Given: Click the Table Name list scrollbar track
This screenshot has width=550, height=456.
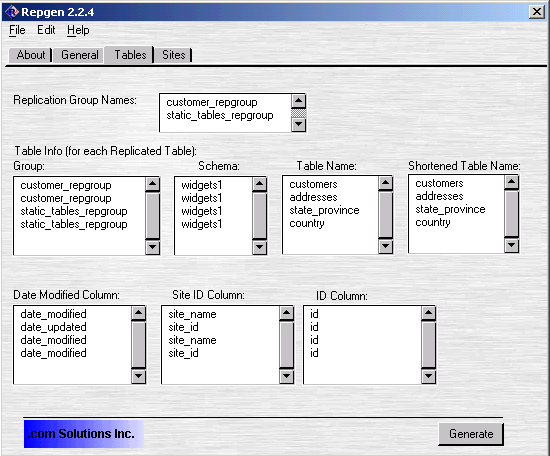Looking at the screenshot, I should pos(385,215).
